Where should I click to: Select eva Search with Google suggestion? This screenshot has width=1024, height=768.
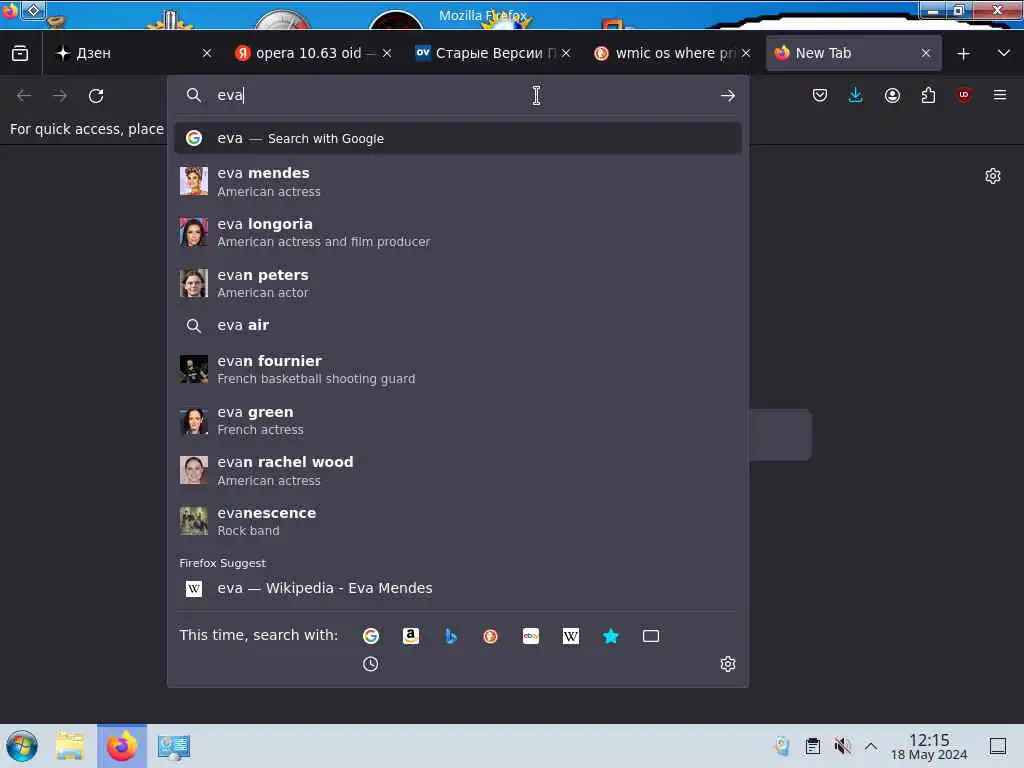(458, 138)
